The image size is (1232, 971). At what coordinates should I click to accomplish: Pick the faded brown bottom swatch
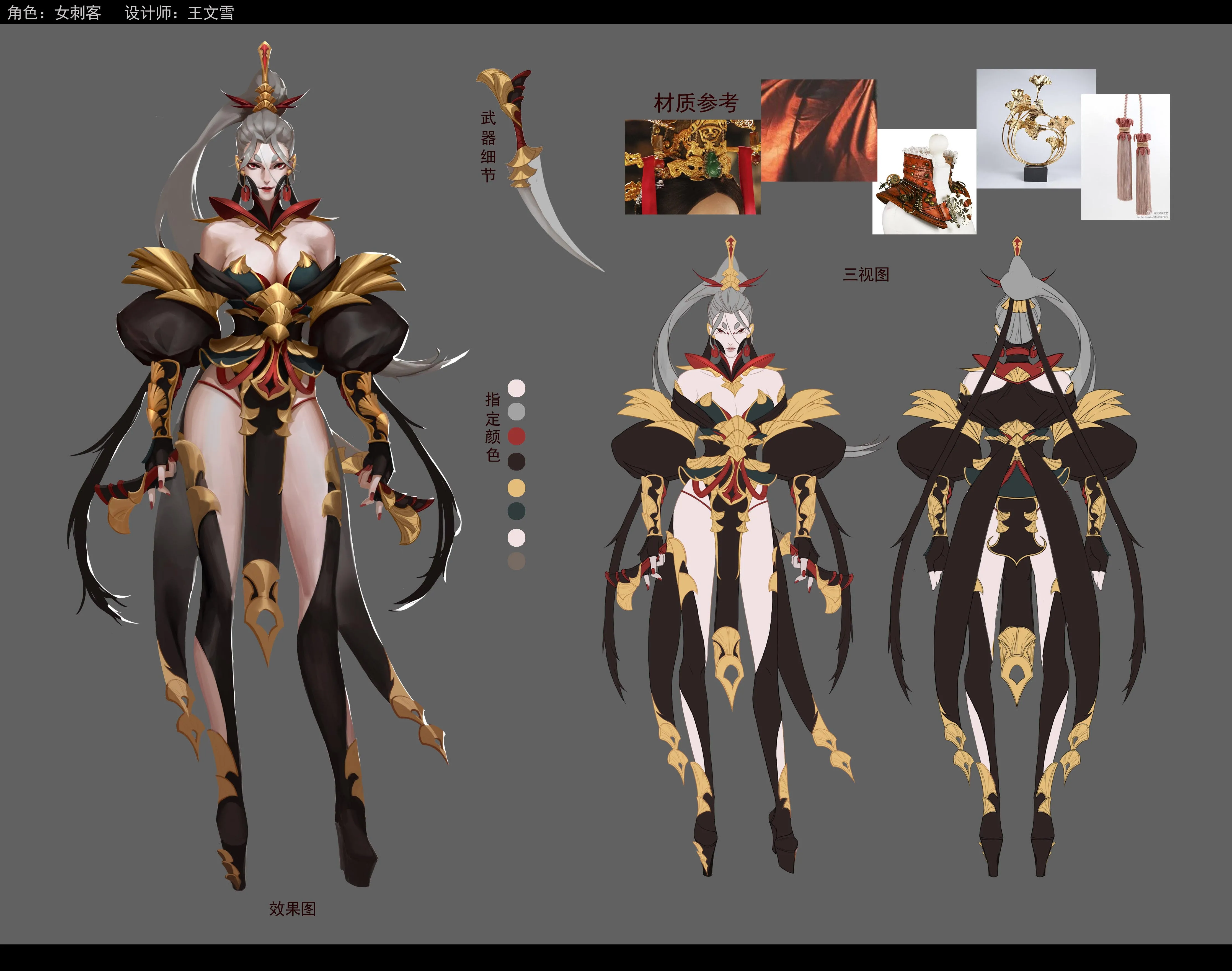[x=516, y=561]
